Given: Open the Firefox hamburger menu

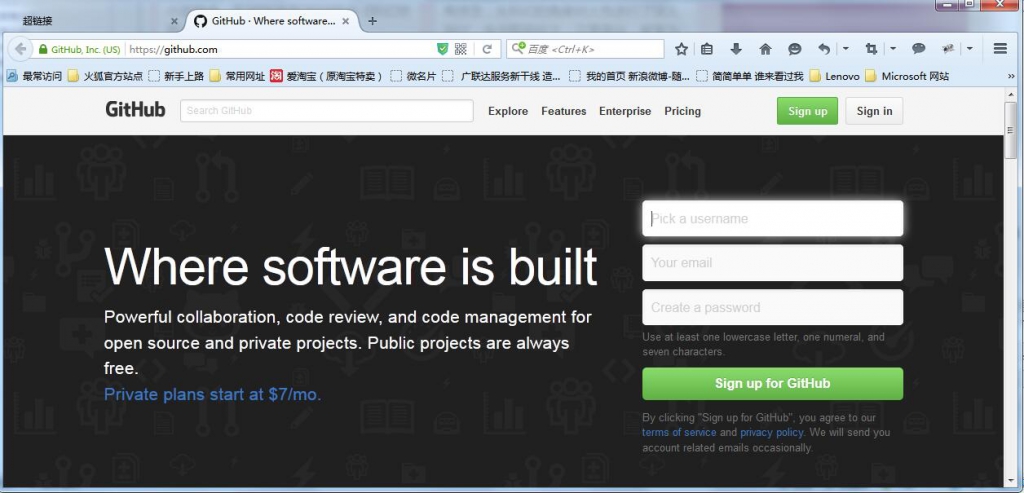Looking at the screenshot, I should pyautogui.click(x=1000, y=49).
